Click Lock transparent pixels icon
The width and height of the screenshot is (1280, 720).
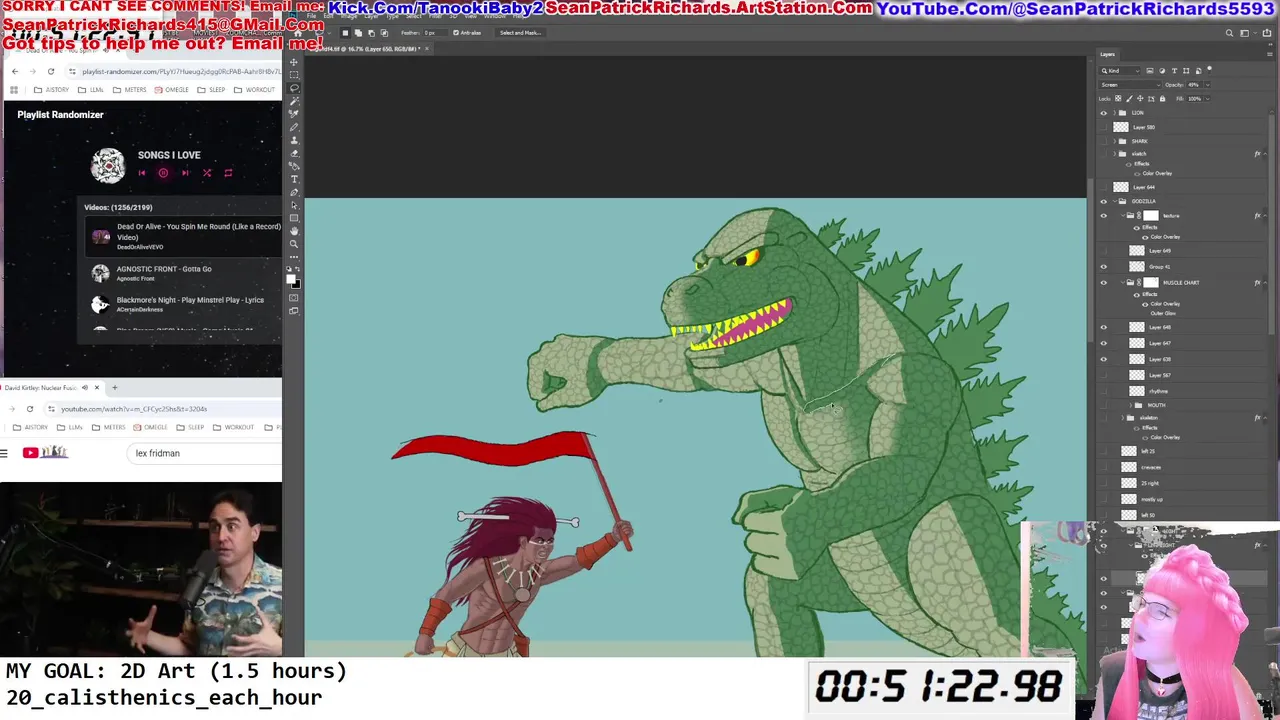(x=1118, y=99)
